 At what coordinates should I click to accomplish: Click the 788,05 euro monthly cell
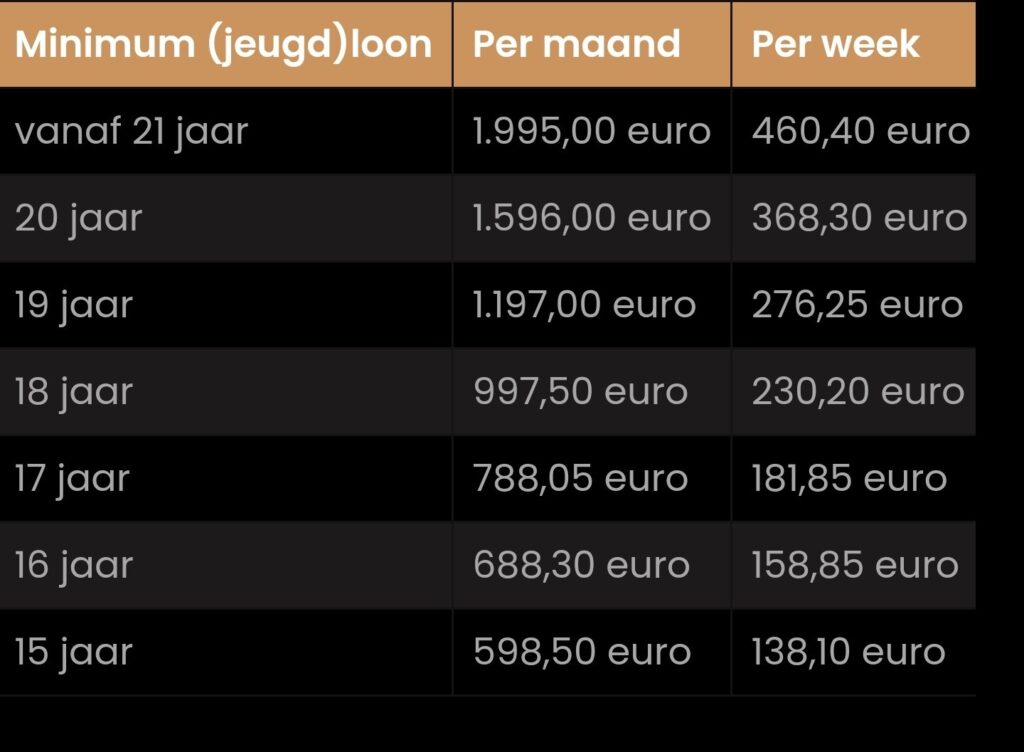[580, 478]
